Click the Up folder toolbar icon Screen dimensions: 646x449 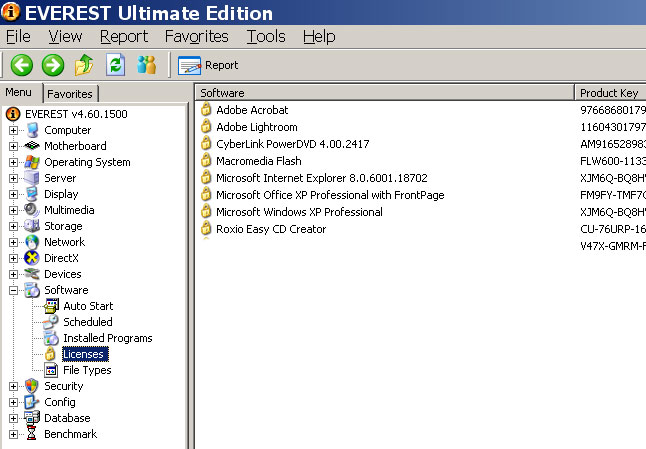click(84, 65)
